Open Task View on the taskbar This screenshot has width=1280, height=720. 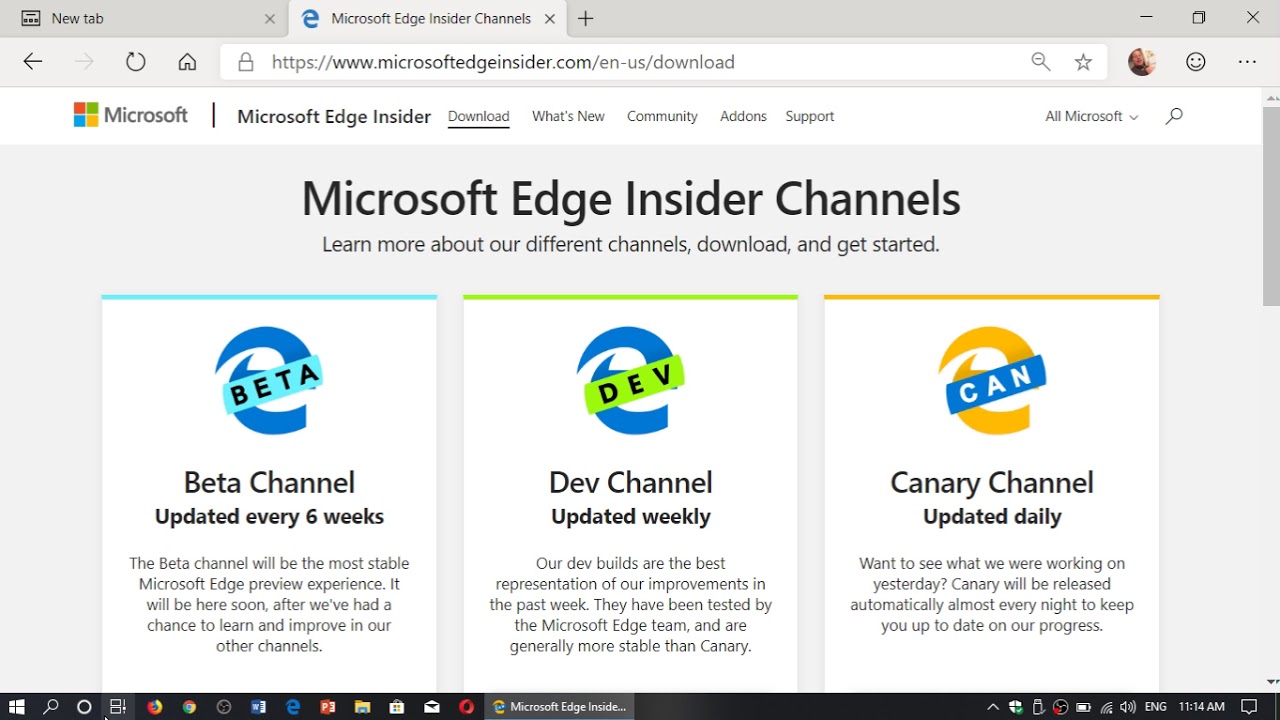click(118, 706)
